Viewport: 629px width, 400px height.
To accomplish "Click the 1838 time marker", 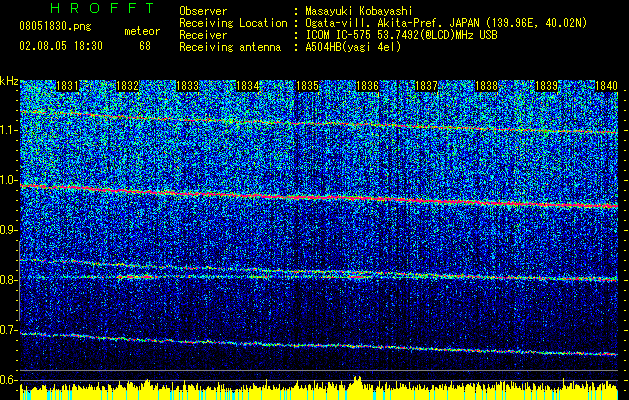I will point(487,86).
